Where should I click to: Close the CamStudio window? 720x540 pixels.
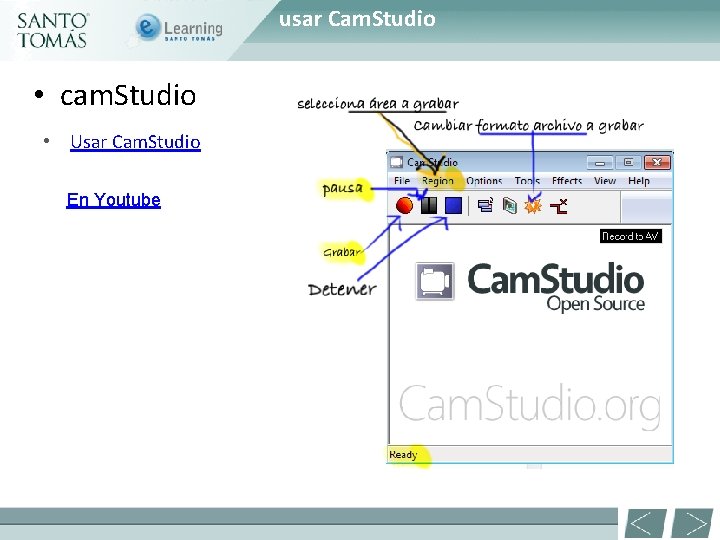[x=657, y=163]
